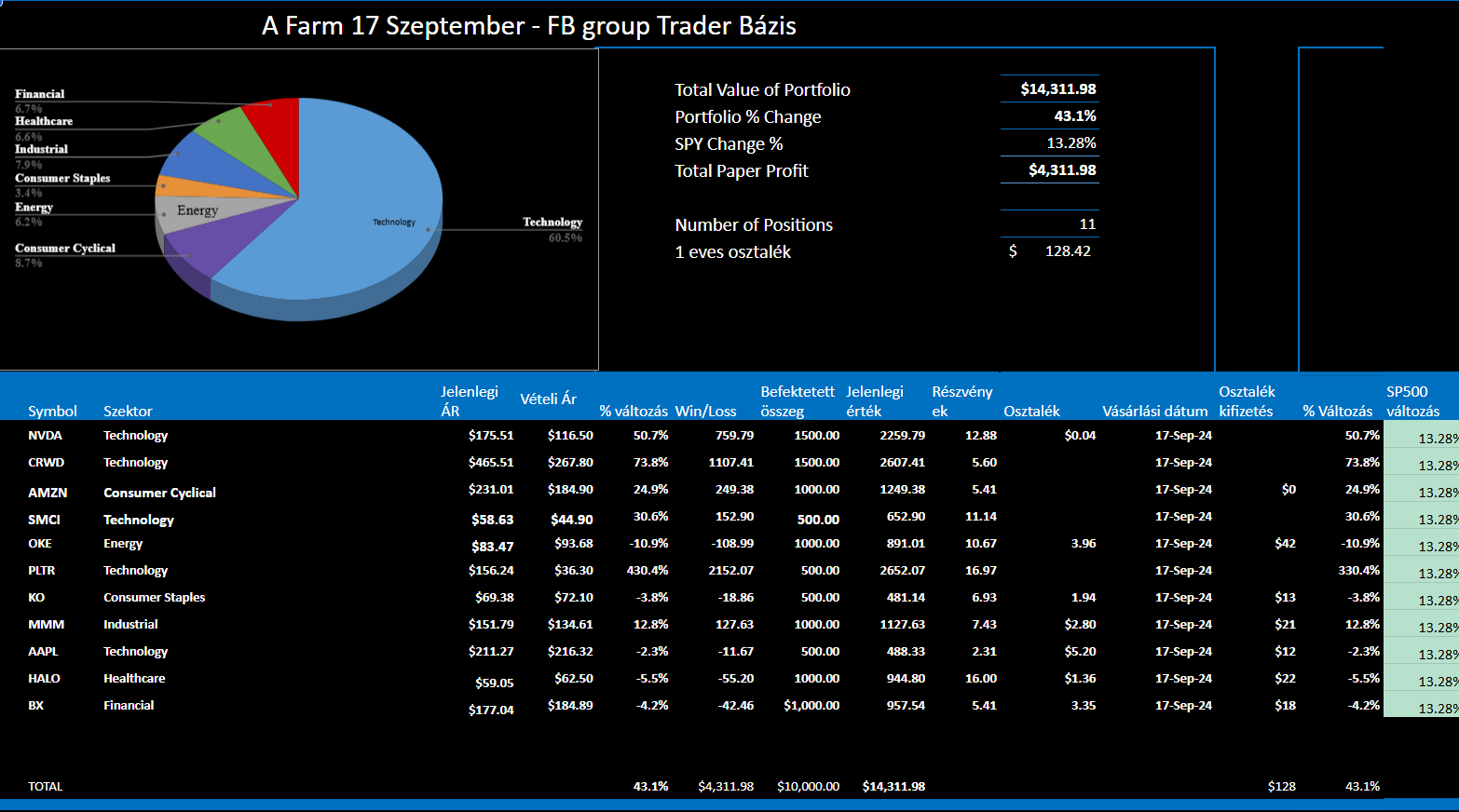This screenshot has width=1459, height=812.
Task: Click CRWD's win/loss value 1107.41
Action: tap(731, 463)
